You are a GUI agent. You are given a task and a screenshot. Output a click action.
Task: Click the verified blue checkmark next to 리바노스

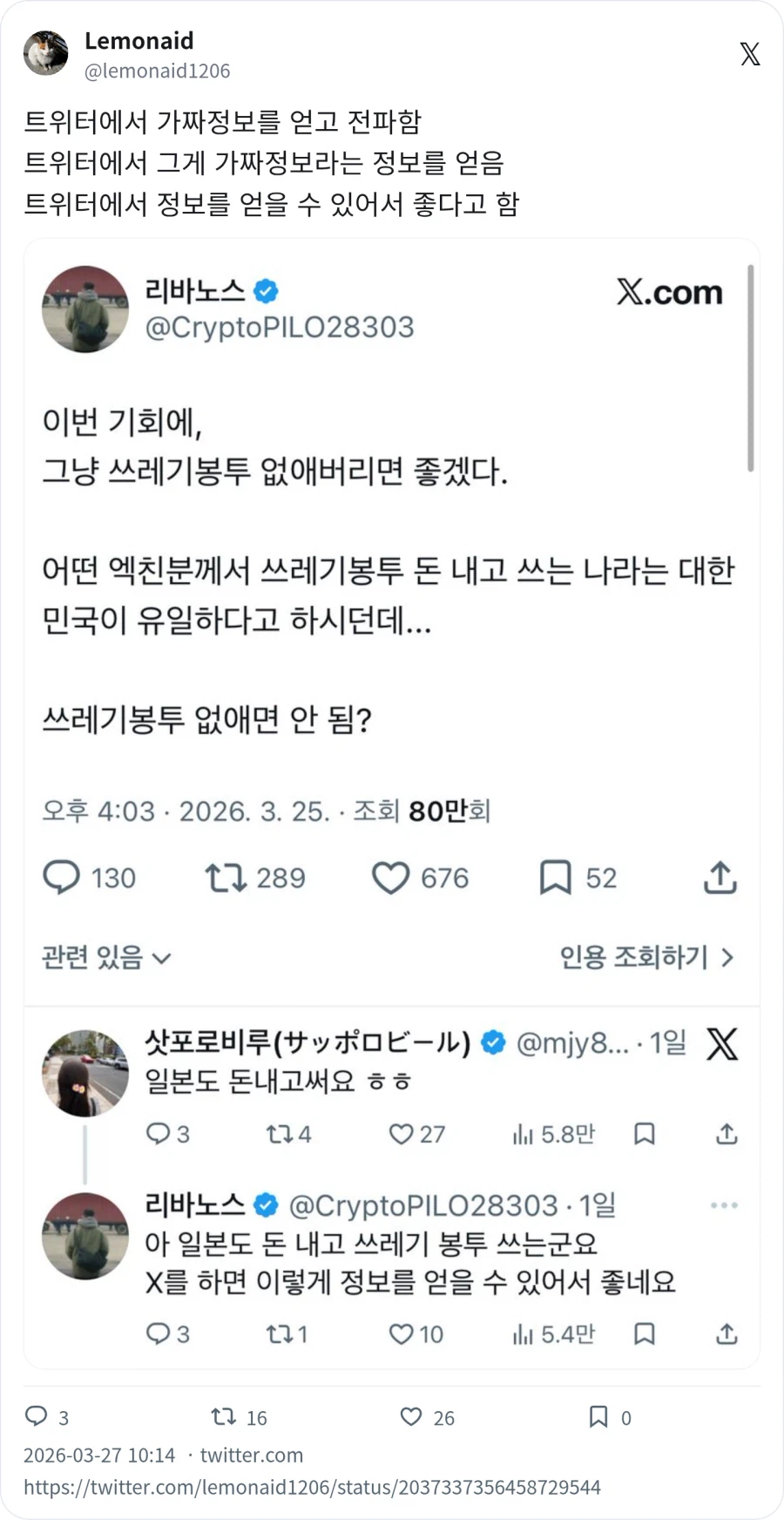point(266,291)
